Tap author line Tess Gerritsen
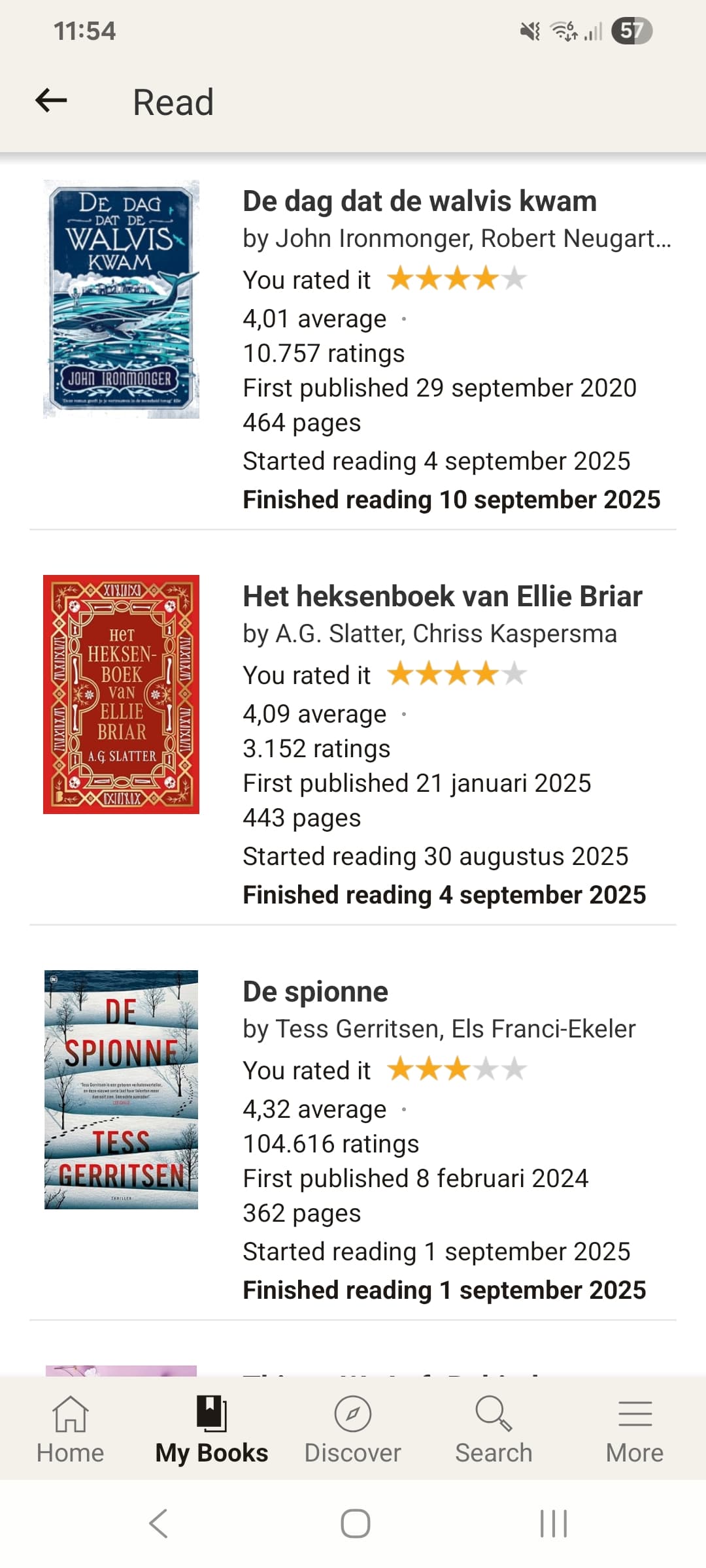The image size is (706, 1568). (439, 1029)
